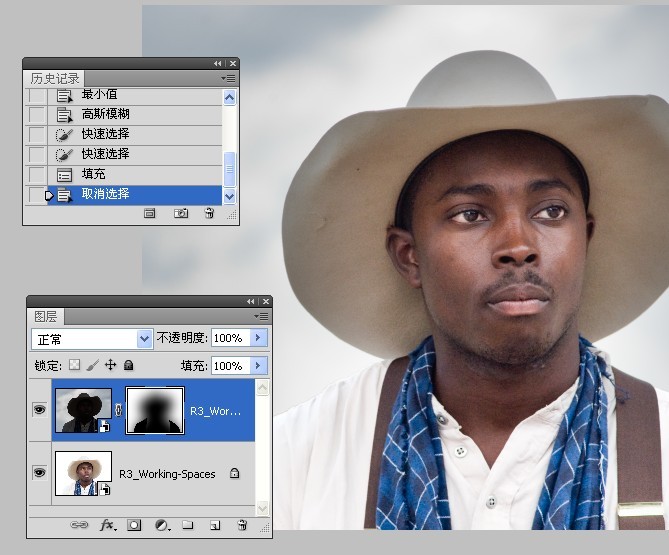The height and width of the screenshot is (555, 669).
Task: Select the 高斯模糊 history state
Action: tap(134, 114)
